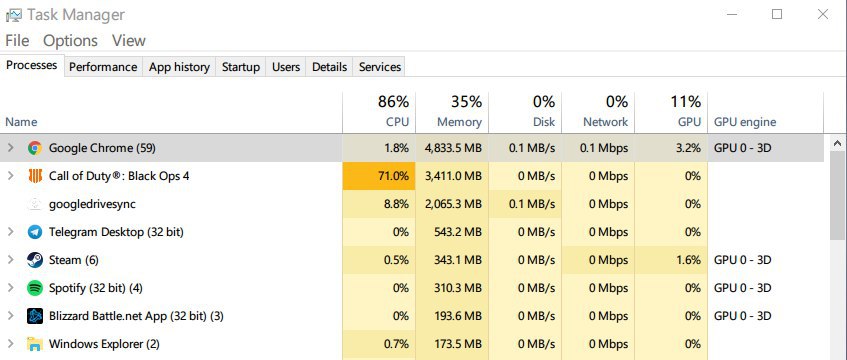Expand the Telegram Desktop process entry
Viewport: 847px width, 360px height.
(x=10, y=232)
